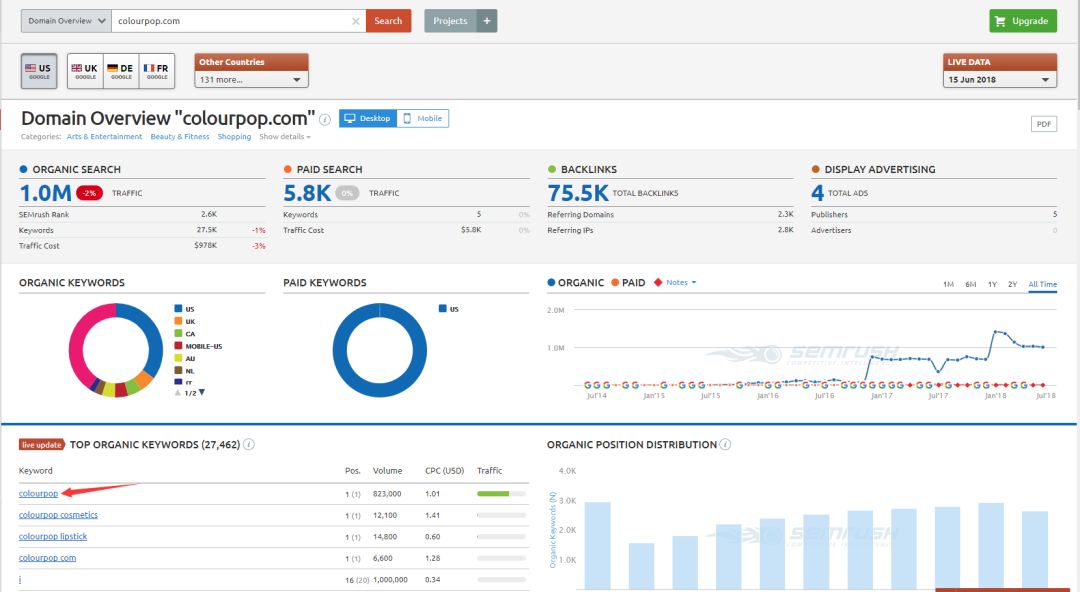
Task: Open the Live Data date dropdown for 15 Jun 2018
Action: tap(999, 80)
